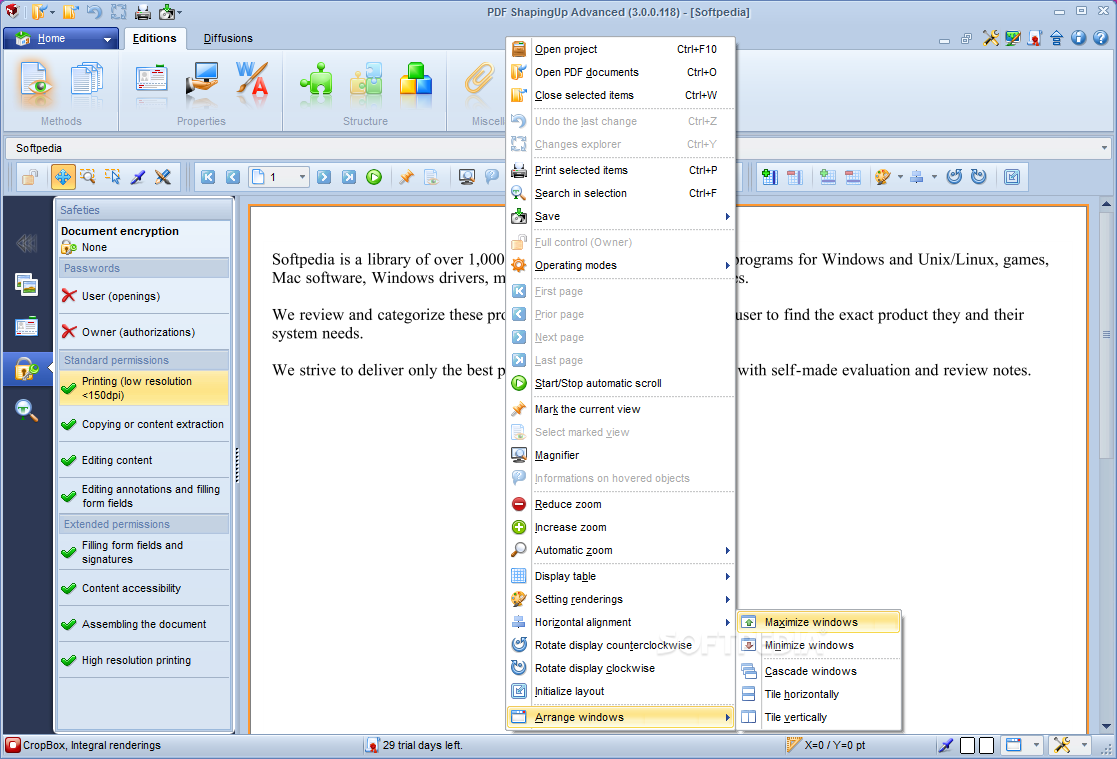Toggle Editing content permission
This screenshot has width=1117, height=759.
pyautogui.click(x=144, y=460)
